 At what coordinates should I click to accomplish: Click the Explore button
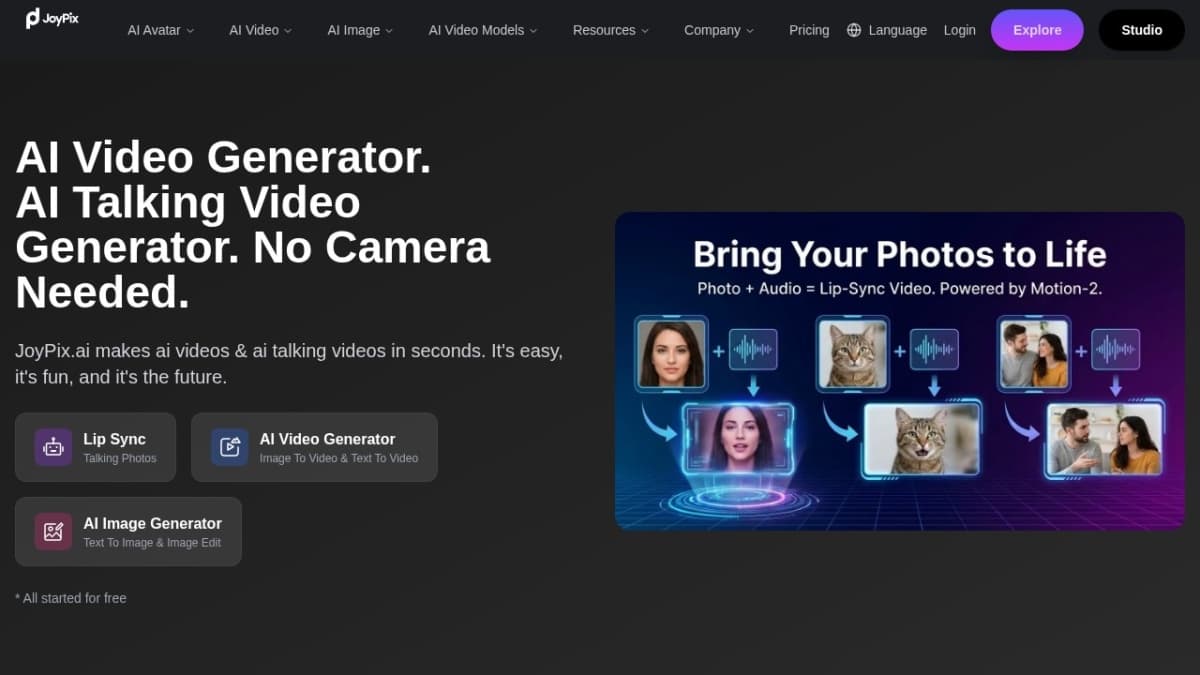(1037, 30)
